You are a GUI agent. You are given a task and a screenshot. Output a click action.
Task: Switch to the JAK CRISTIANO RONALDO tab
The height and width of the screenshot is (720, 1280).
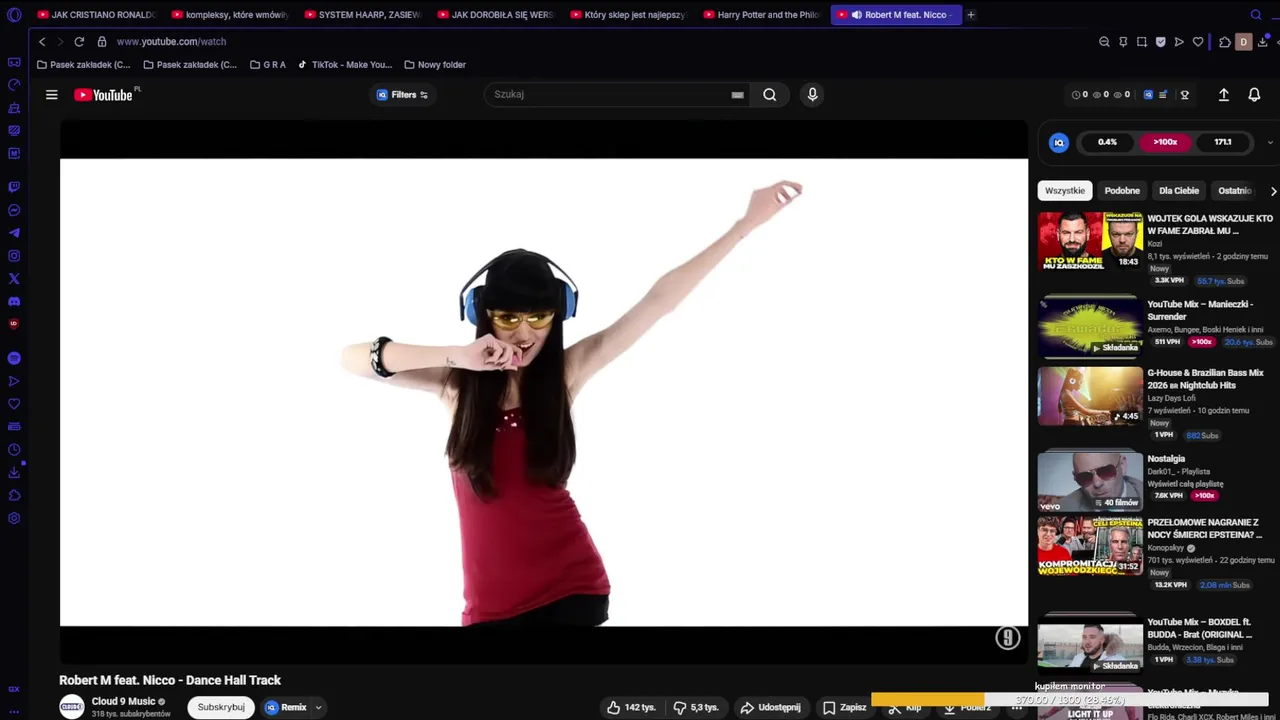[96, 15]
